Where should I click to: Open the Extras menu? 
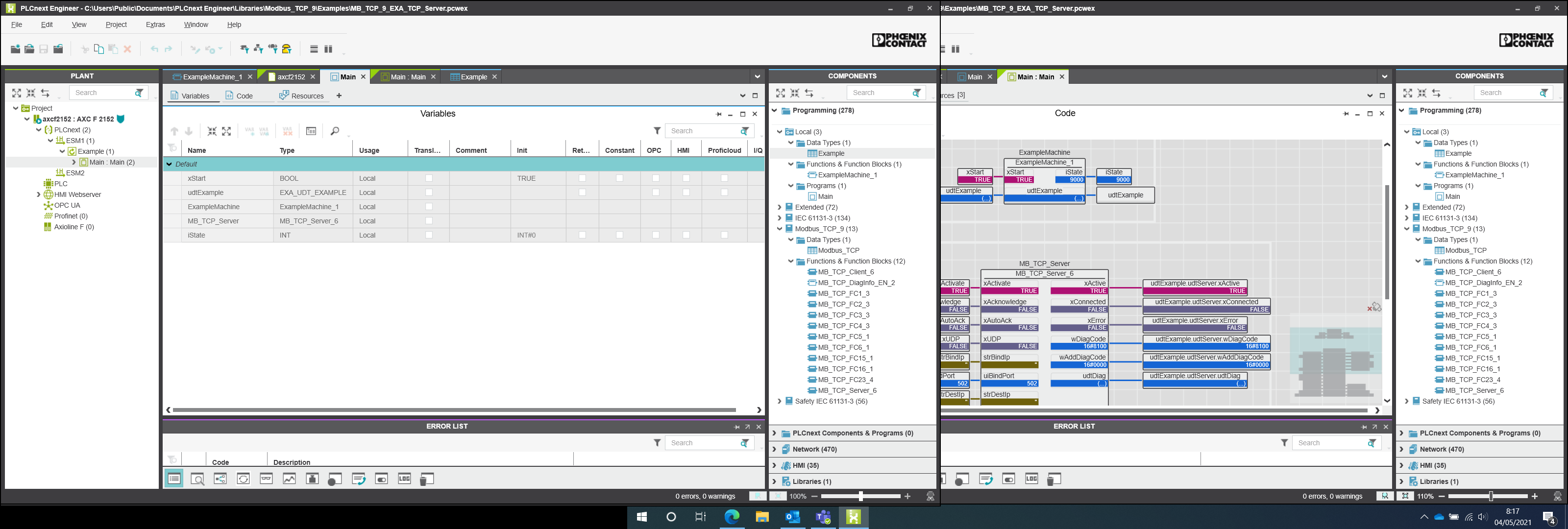coord(155,24)
